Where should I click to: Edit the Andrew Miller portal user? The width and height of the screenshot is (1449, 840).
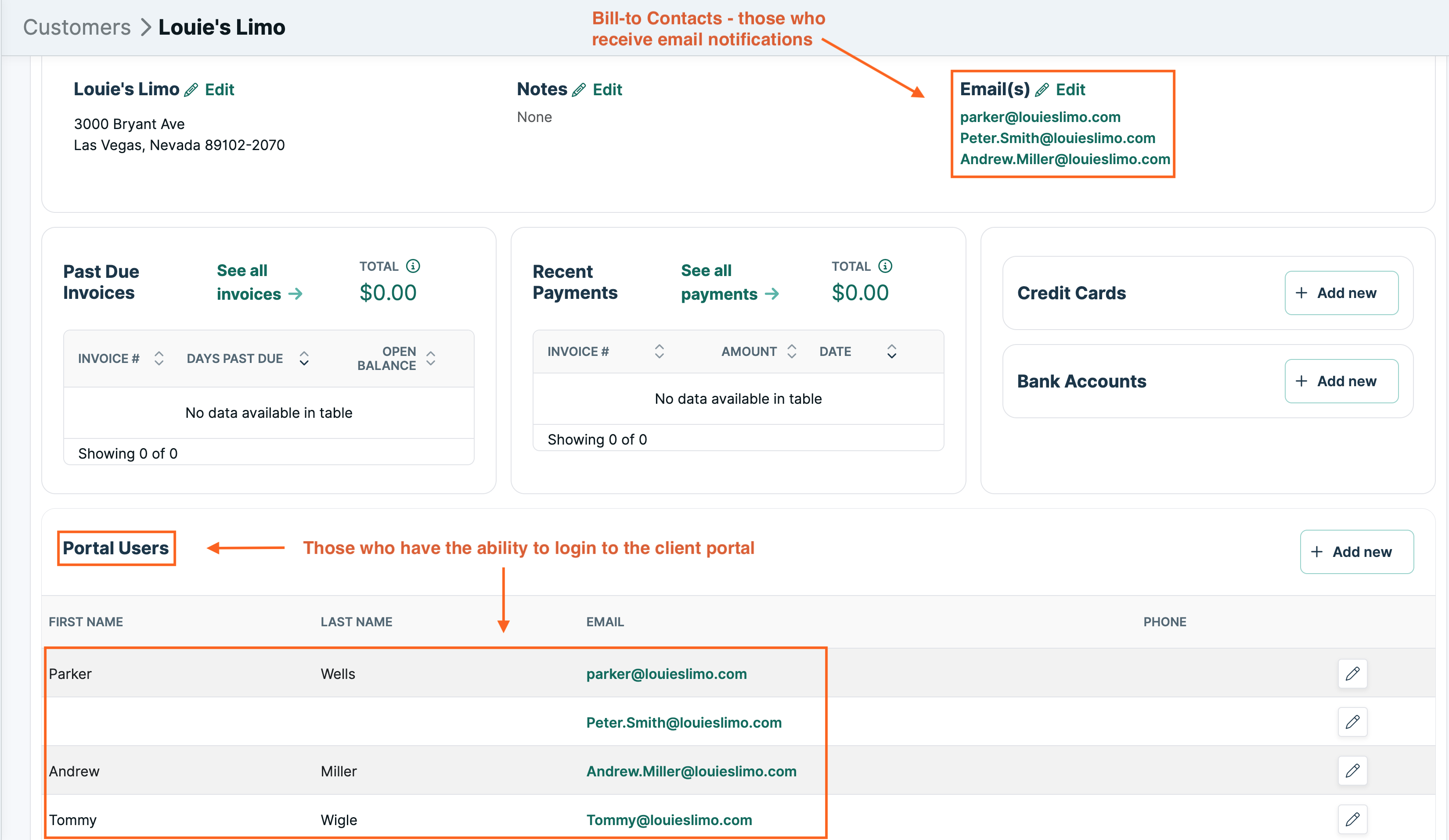(1352, 771)
